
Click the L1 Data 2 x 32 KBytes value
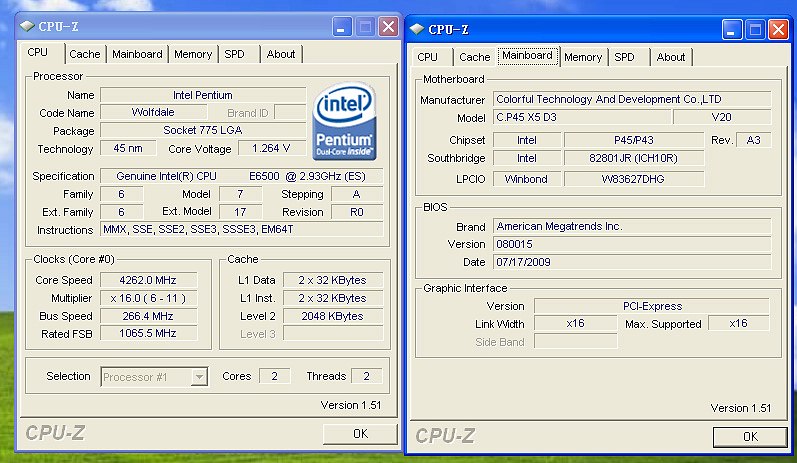[x=332, y=280]
